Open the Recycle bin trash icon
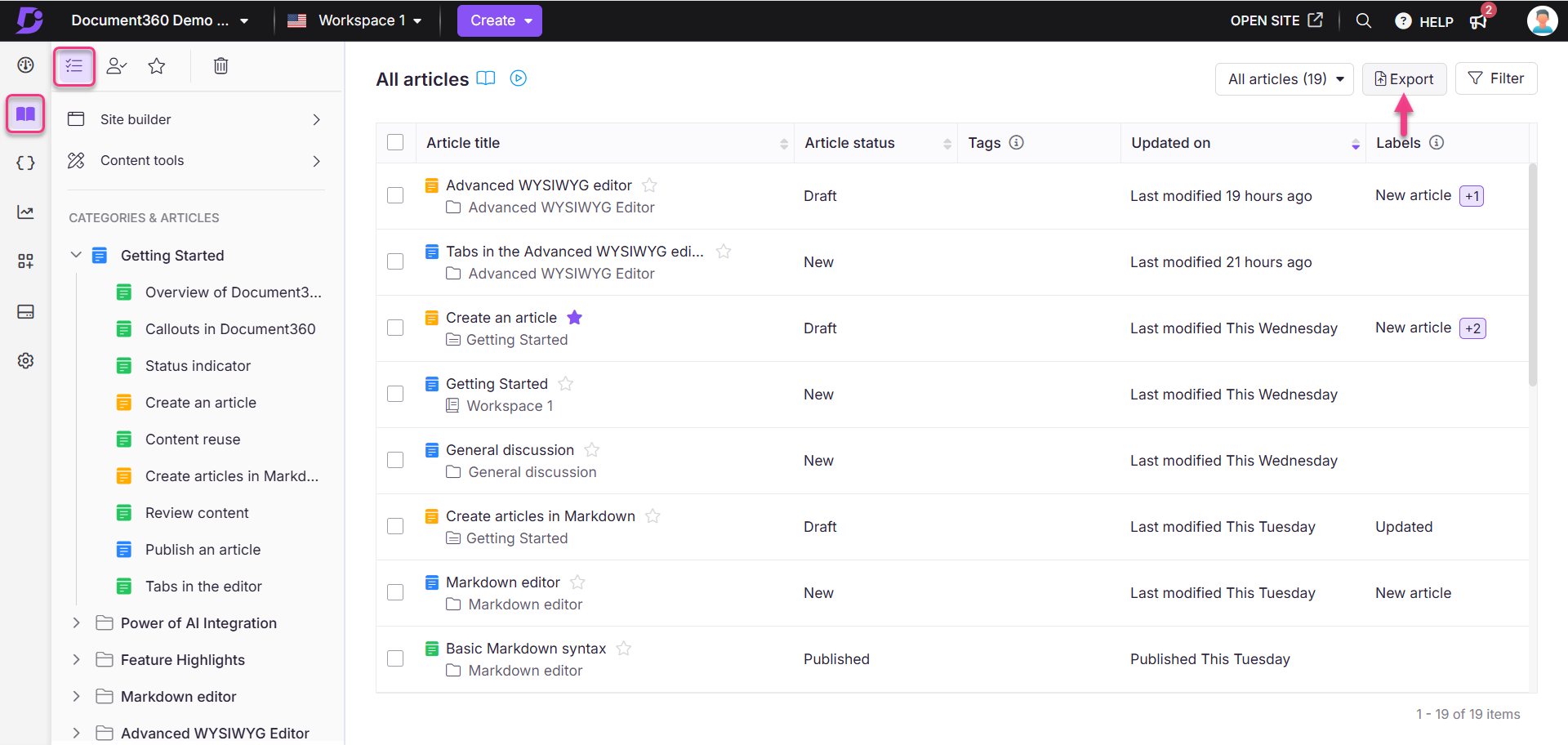This screenshot has height=745, width=1568. [x=220, y=66]
